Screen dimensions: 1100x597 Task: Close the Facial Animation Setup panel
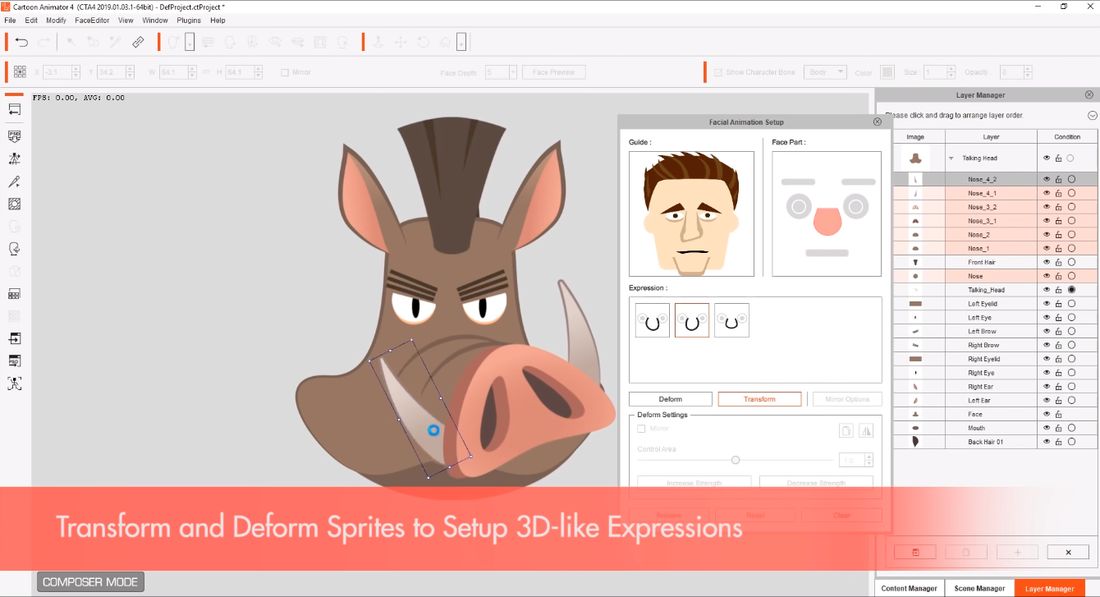click(x=877, y=122)
